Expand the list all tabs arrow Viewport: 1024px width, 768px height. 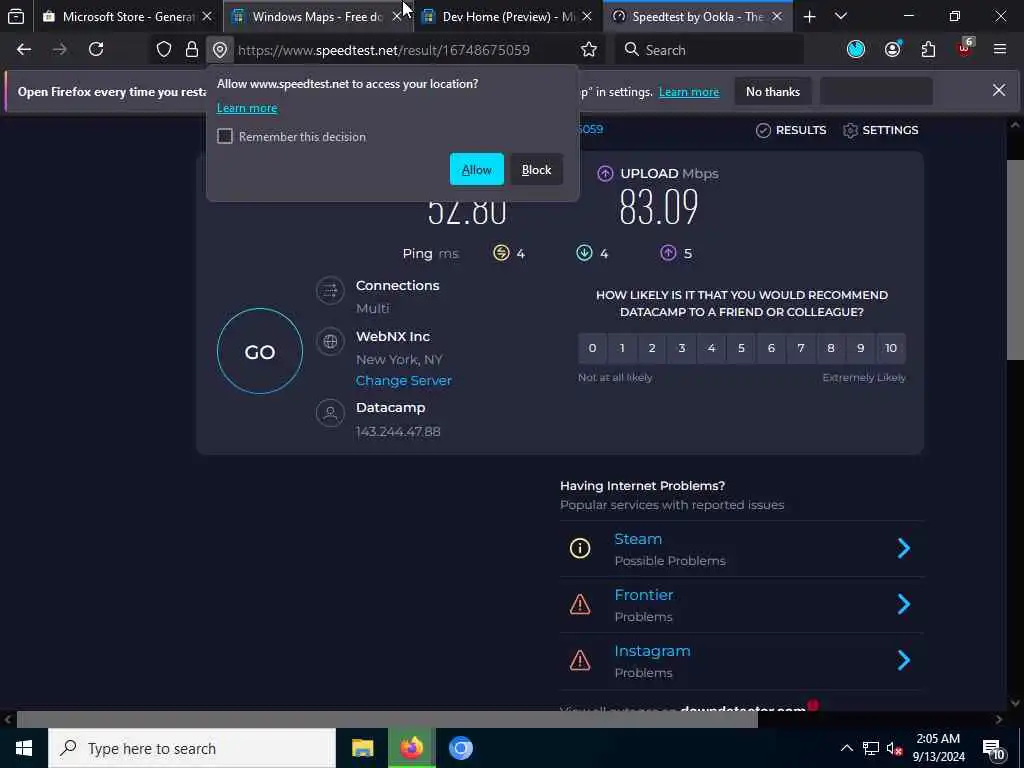click(x=841, y=16)
